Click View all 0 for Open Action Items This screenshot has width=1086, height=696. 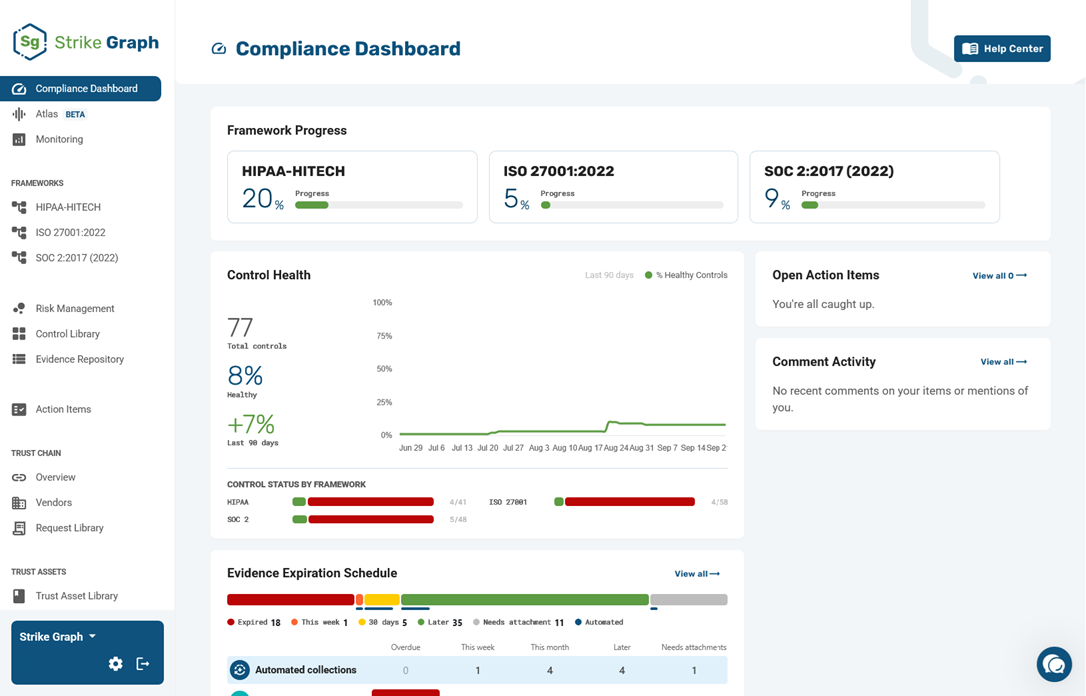tap(999, 276)
